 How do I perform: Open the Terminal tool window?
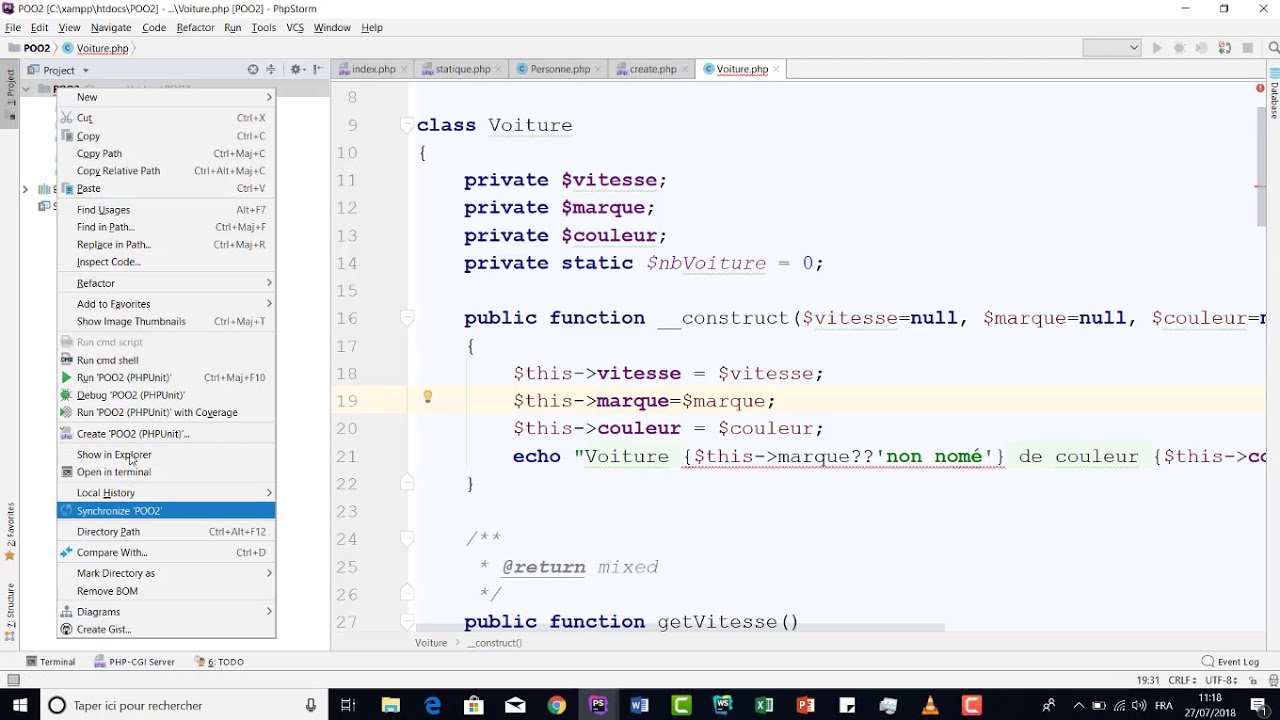coord(51,661)
